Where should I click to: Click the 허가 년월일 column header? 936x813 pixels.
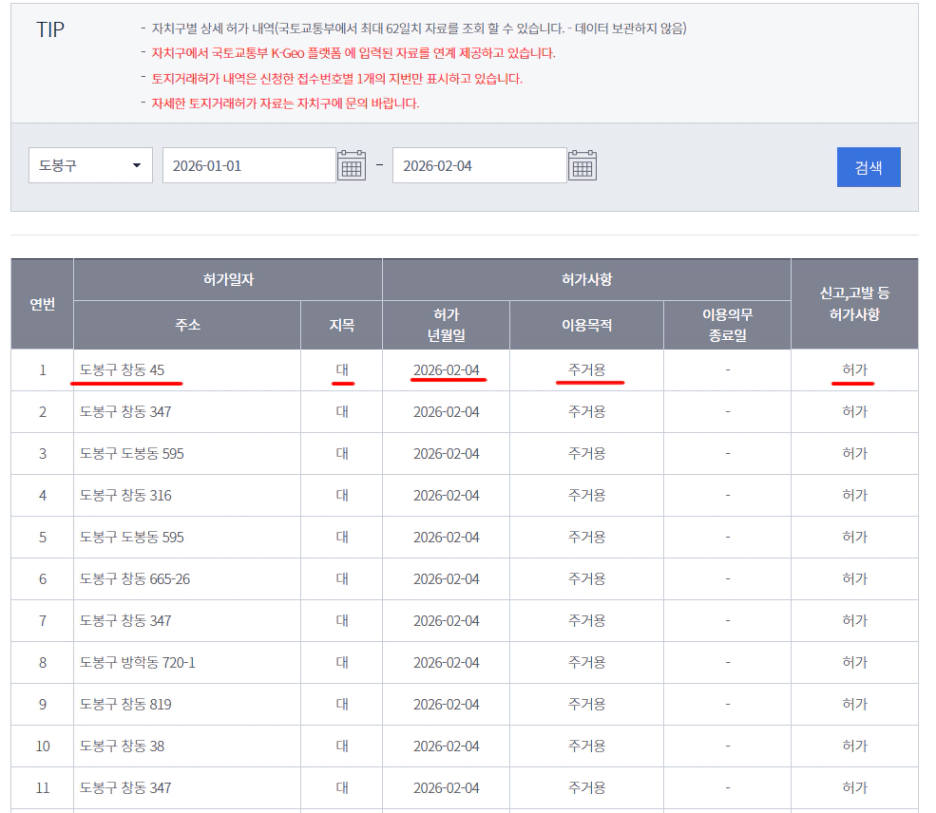[x=446, y=325]
